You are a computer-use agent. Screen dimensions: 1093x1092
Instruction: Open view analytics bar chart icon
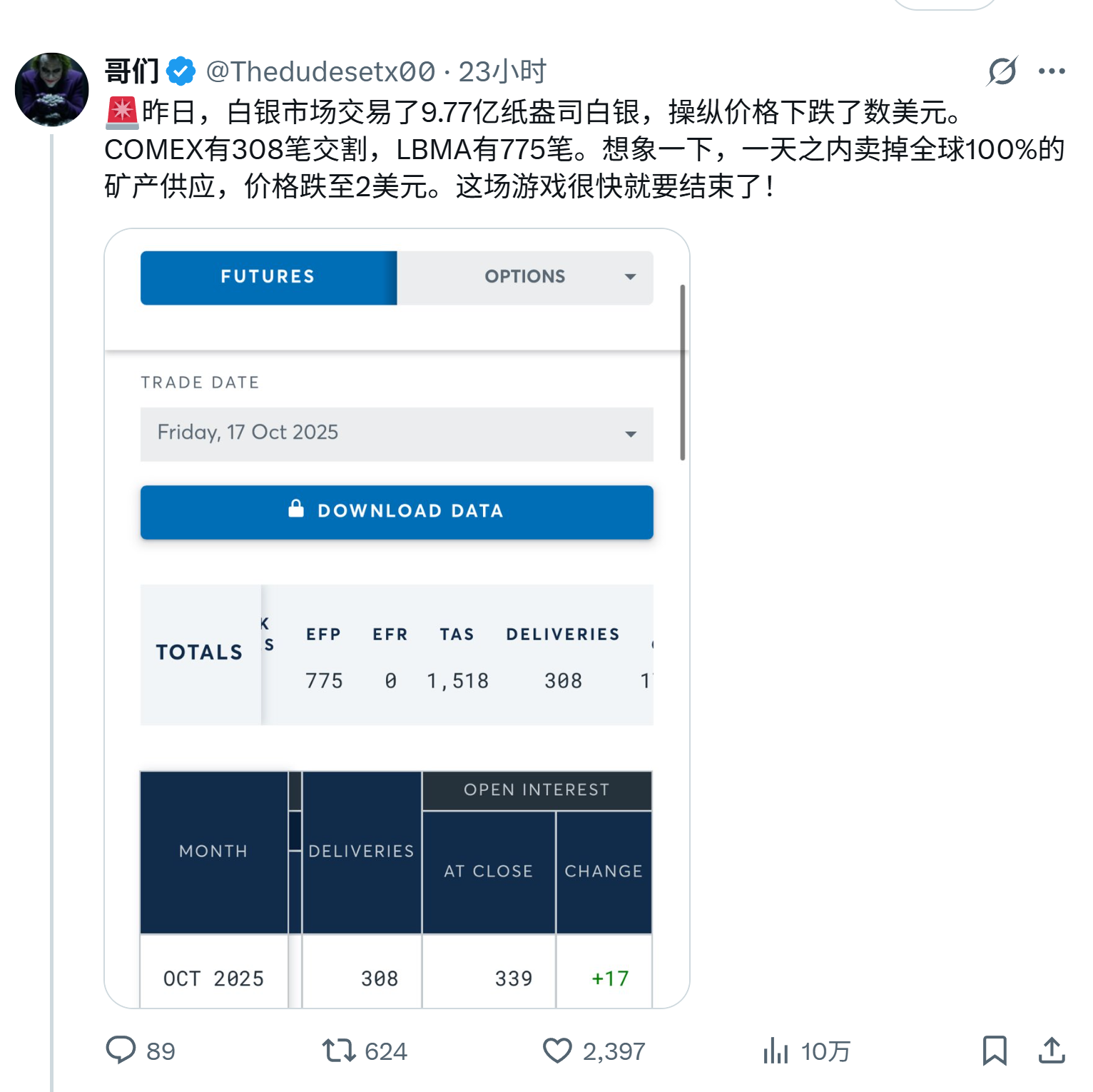(x=776, y=1051)
